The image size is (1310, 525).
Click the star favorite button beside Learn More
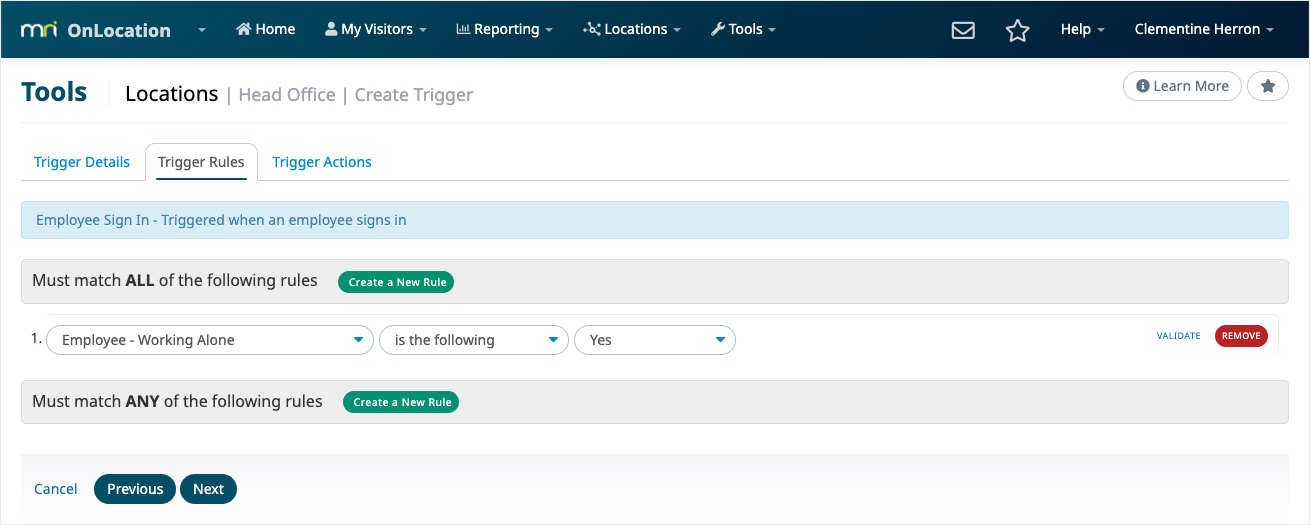(x=1268, y=86)
